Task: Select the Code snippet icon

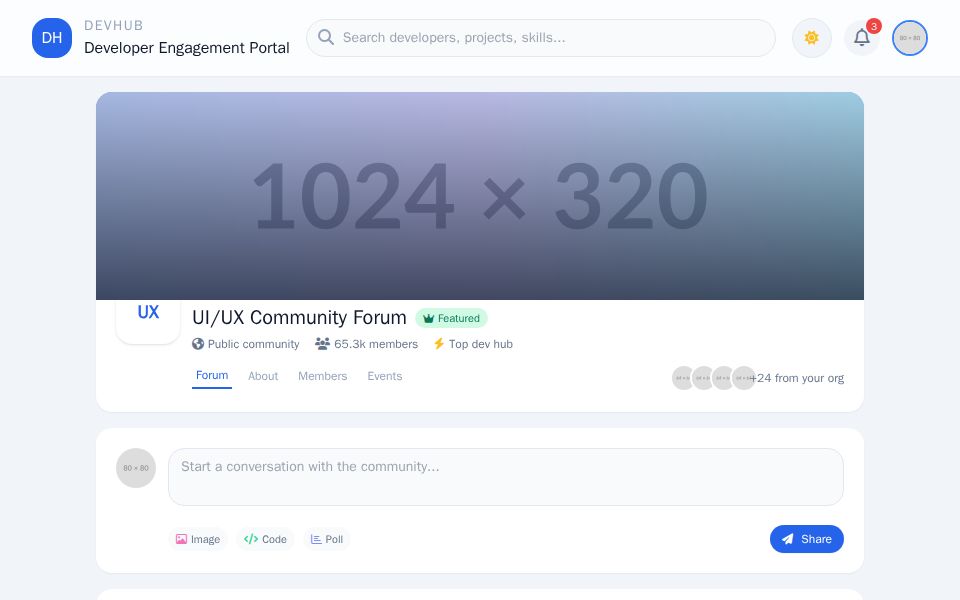Action: click(251, 539)
